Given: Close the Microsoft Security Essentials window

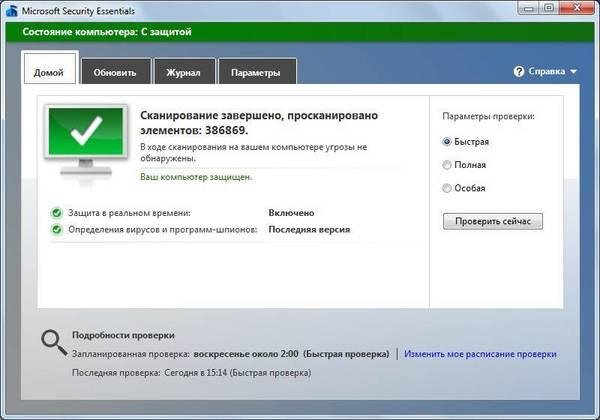Looking at the screenshot, I should 577,8.
